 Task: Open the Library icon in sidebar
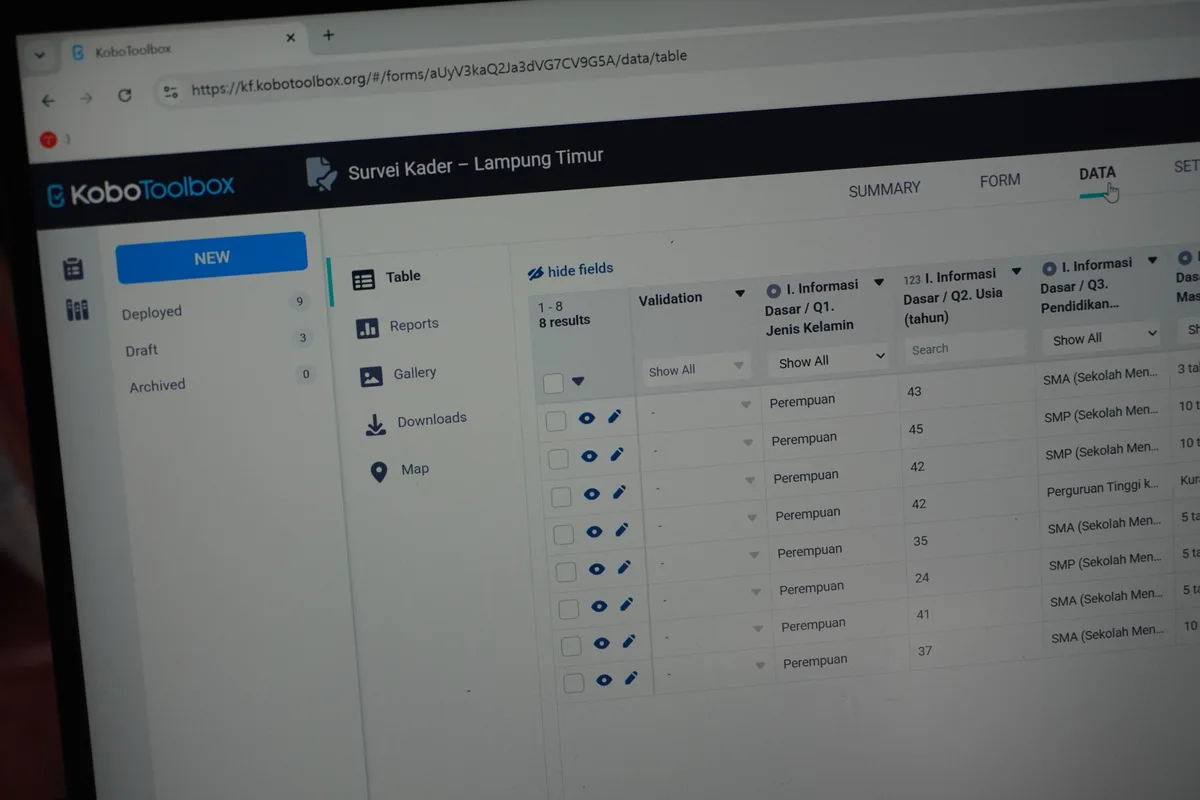point(77,310)
